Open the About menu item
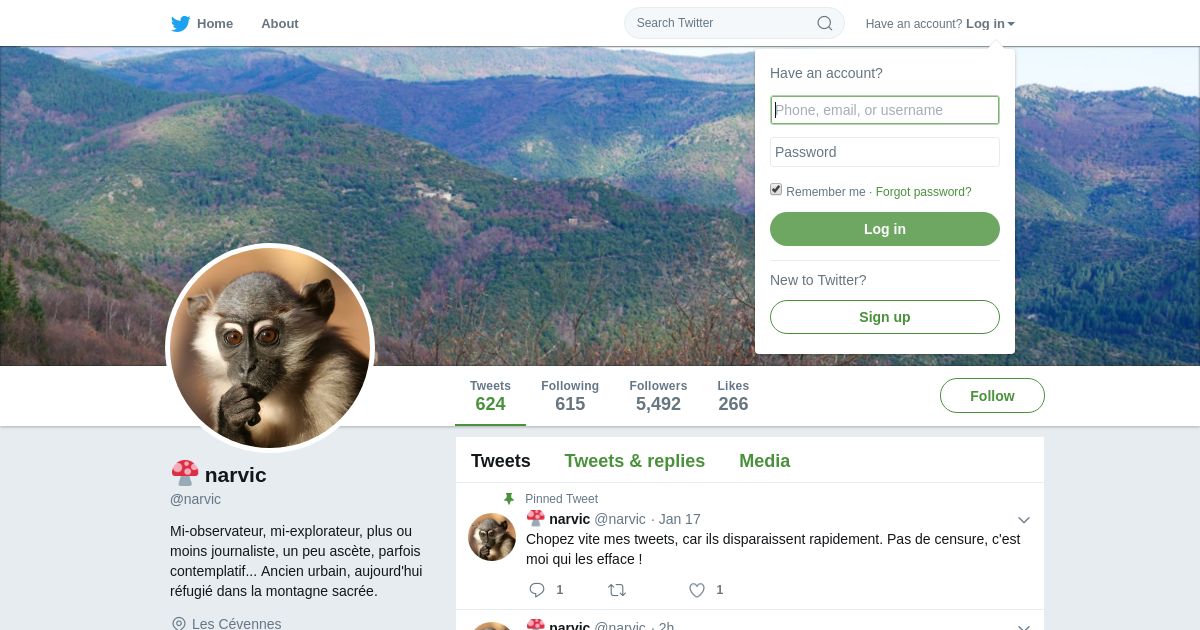The image size is (1200, 630). (x=279, y=24)
